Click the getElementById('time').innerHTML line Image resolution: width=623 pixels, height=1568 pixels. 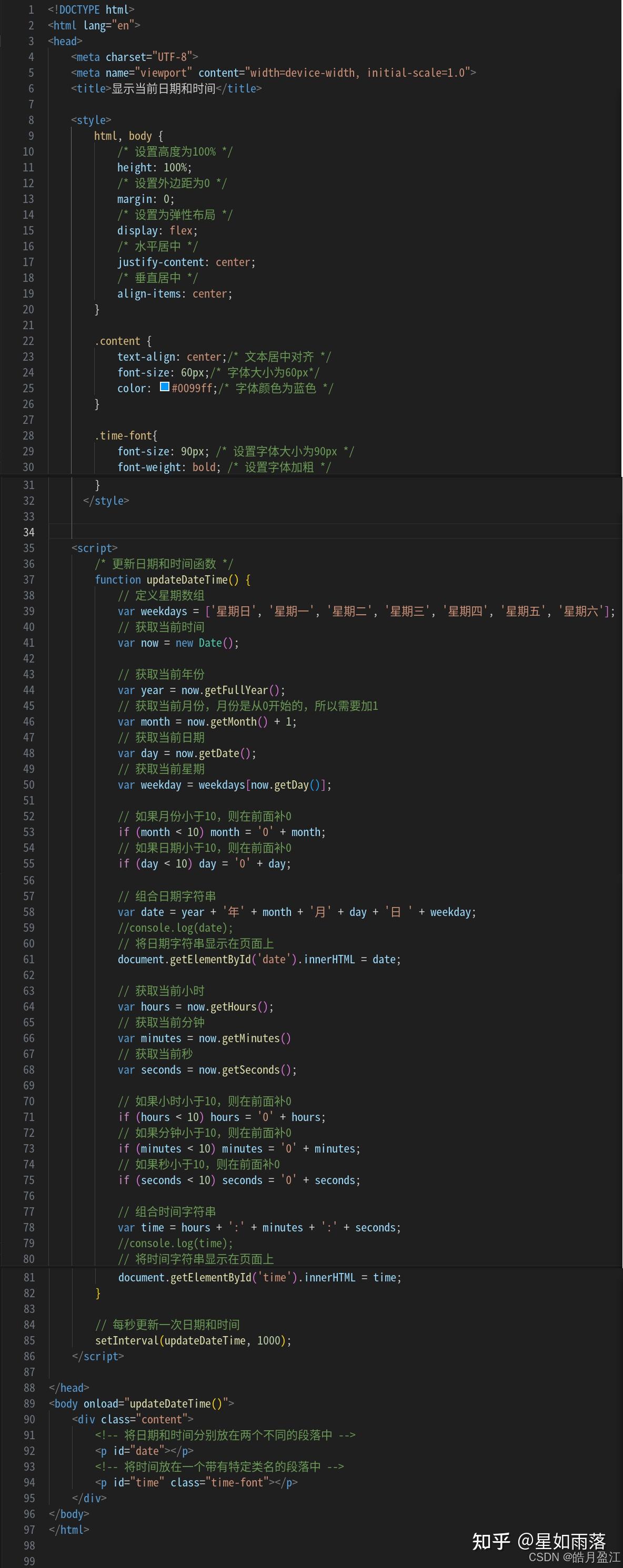(260, 1278)
